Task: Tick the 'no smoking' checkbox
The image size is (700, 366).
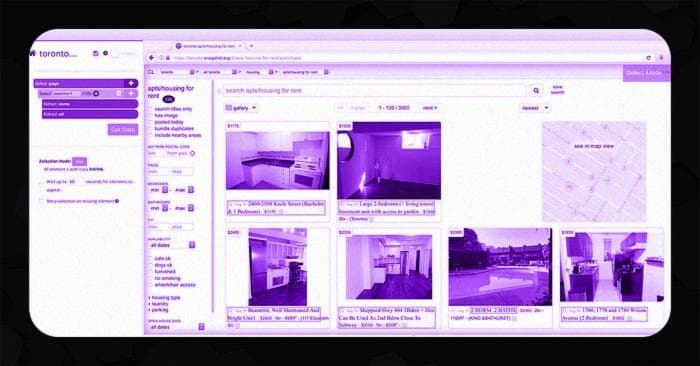Action: pos(150,278)
